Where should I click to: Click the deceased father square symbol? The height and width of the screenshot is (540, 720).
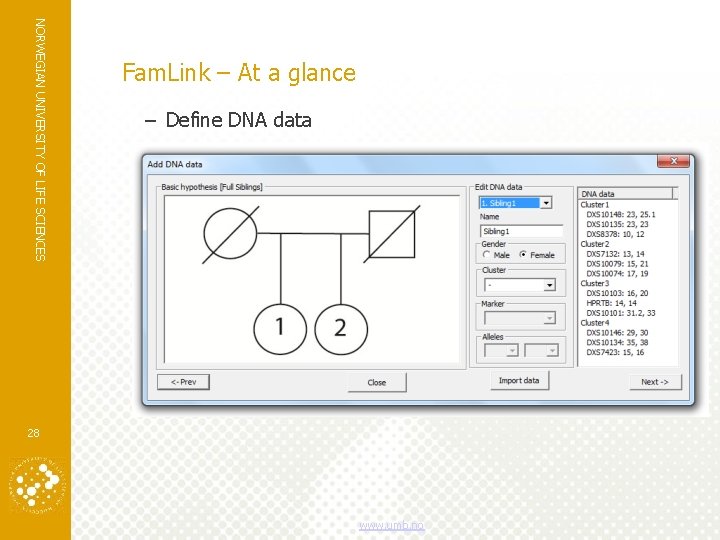coord(392,234)
